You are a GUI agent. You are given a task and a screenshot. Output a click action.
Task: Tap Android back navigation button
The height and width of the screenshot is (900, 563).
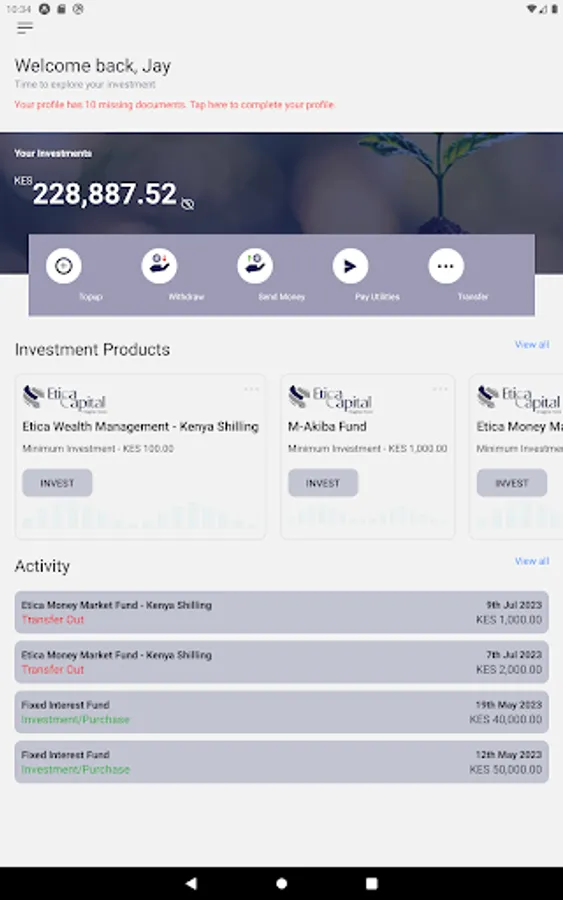click(x=191, y=883)
